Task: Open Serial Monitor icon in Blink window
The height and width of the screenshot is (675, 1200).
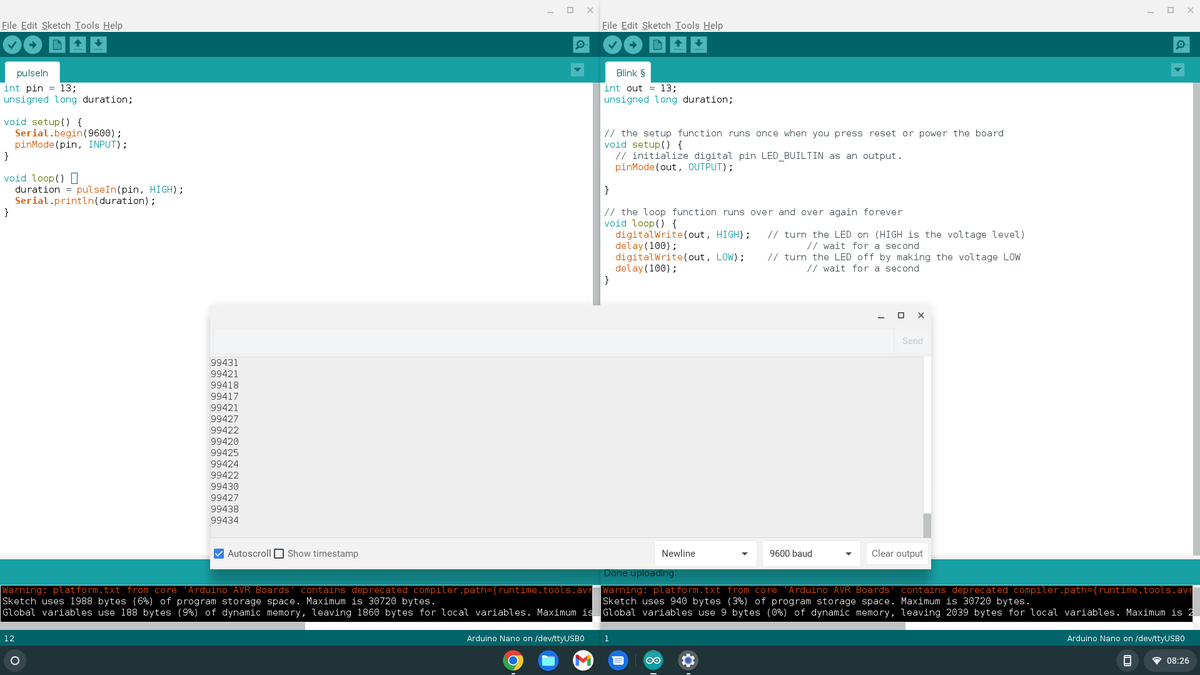Action: click(1181, 45)
